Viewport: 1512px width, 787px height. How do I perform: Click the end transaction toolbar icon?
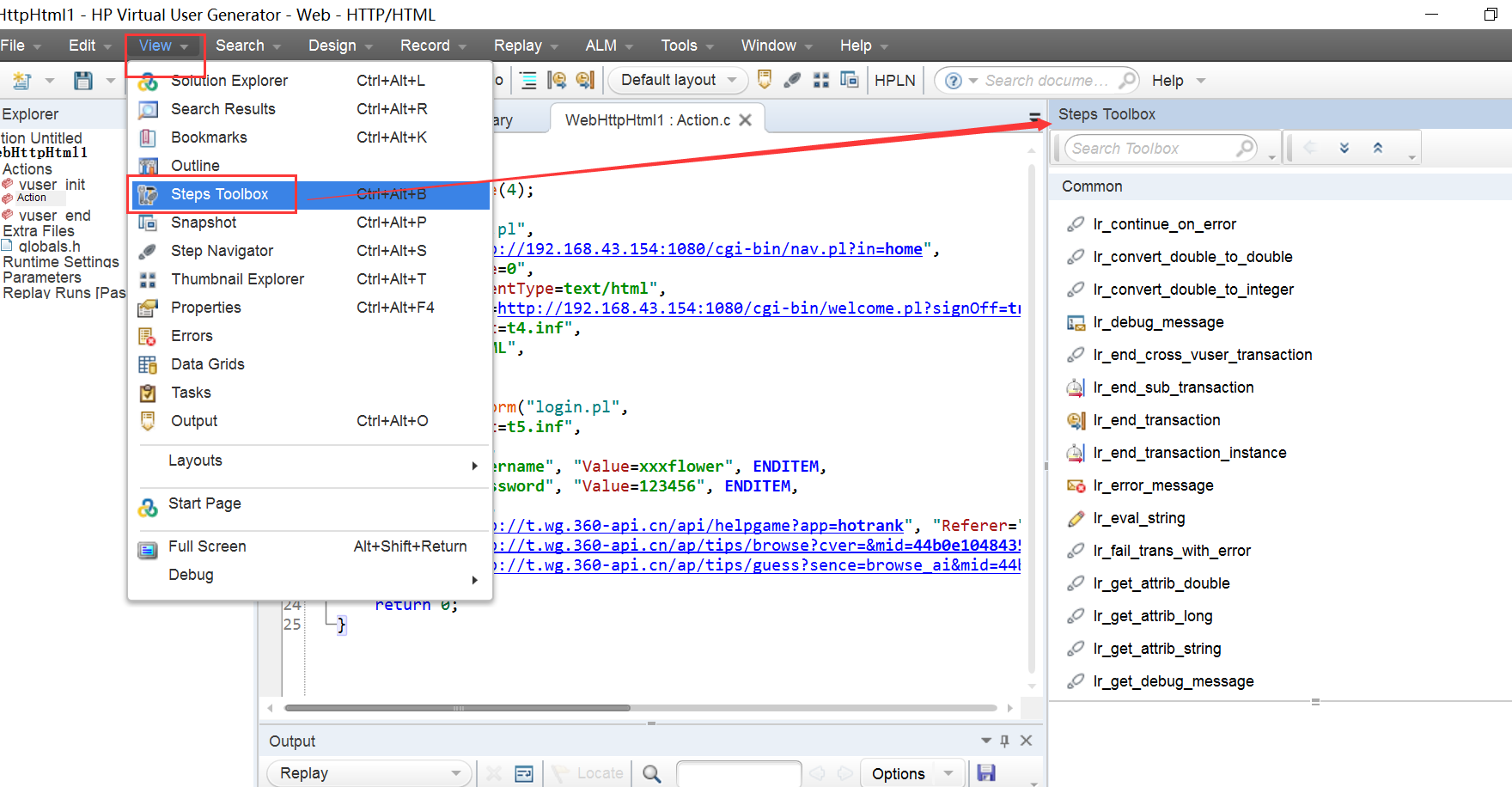(x=585, y=81)
